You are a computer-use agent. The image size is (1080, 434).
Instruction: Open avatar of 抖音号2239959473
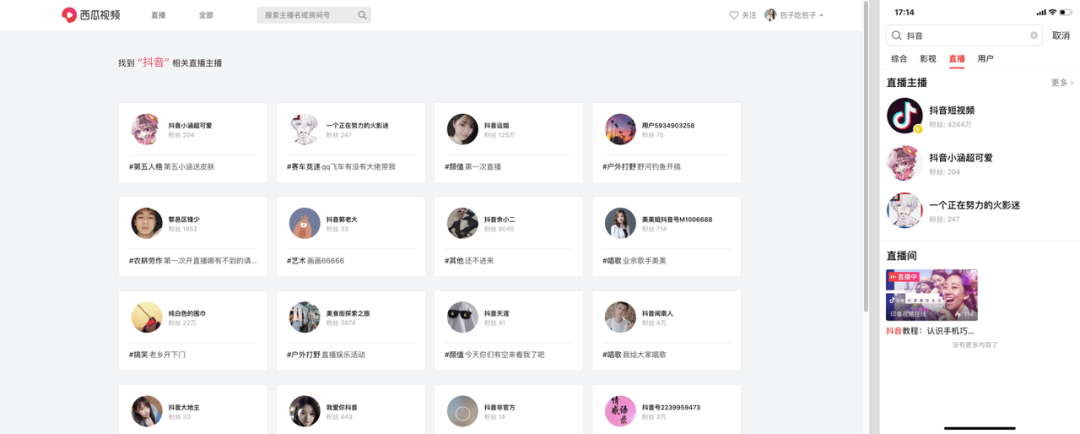(x=621, y=411)
